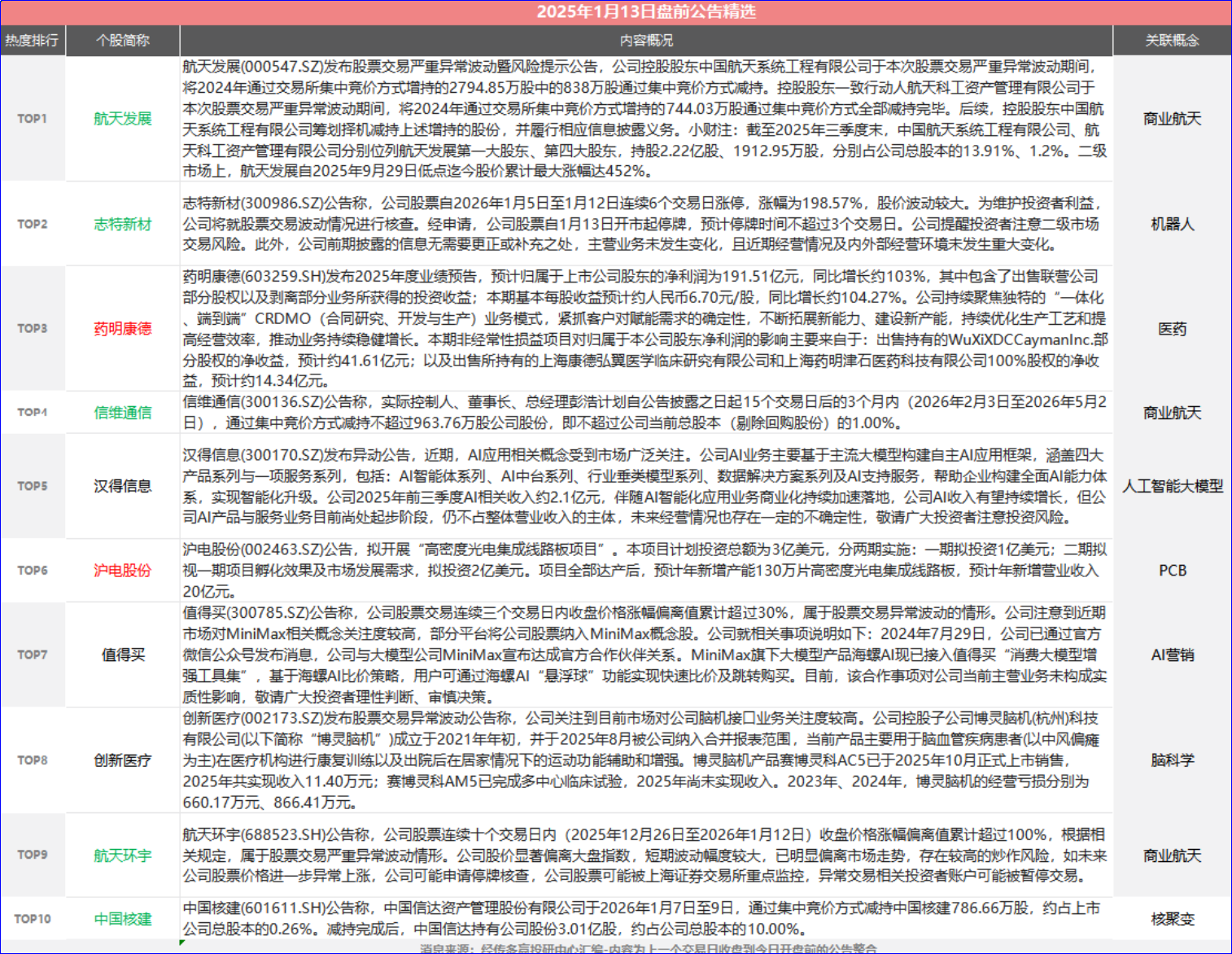Select the 核聚变 concept tag
The image size is (1232, 954).
pyautogui.click(x=1172, y=919)
